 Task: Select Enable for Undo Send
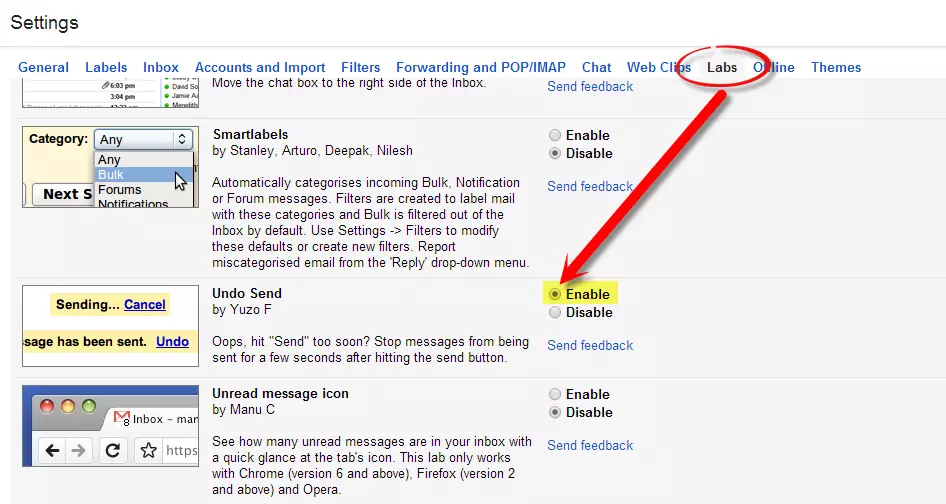[555, 294]
